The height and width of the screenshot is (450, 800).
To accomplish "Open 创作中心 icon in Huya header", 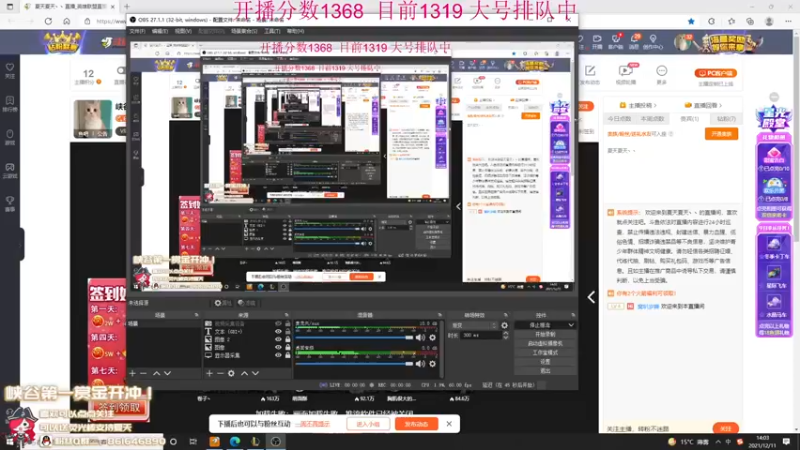I will tap(653, 42).
